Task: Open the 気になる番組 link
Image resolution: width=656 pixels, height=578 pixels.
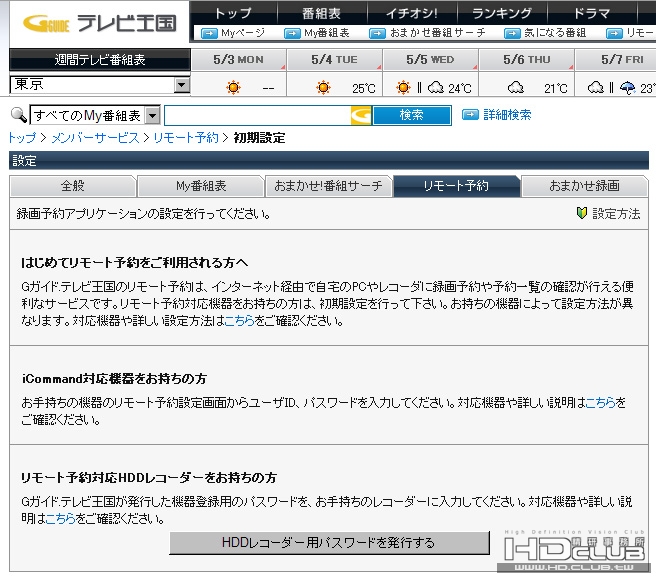Action: (555, 33)
